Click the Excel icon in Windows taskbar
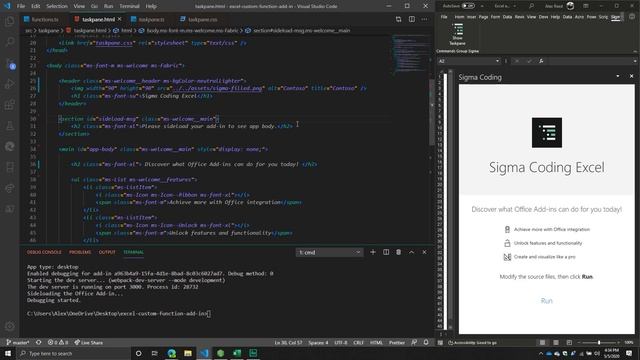Screen dimensions: 640x360 pyautogui.click(x=237, y=353)
